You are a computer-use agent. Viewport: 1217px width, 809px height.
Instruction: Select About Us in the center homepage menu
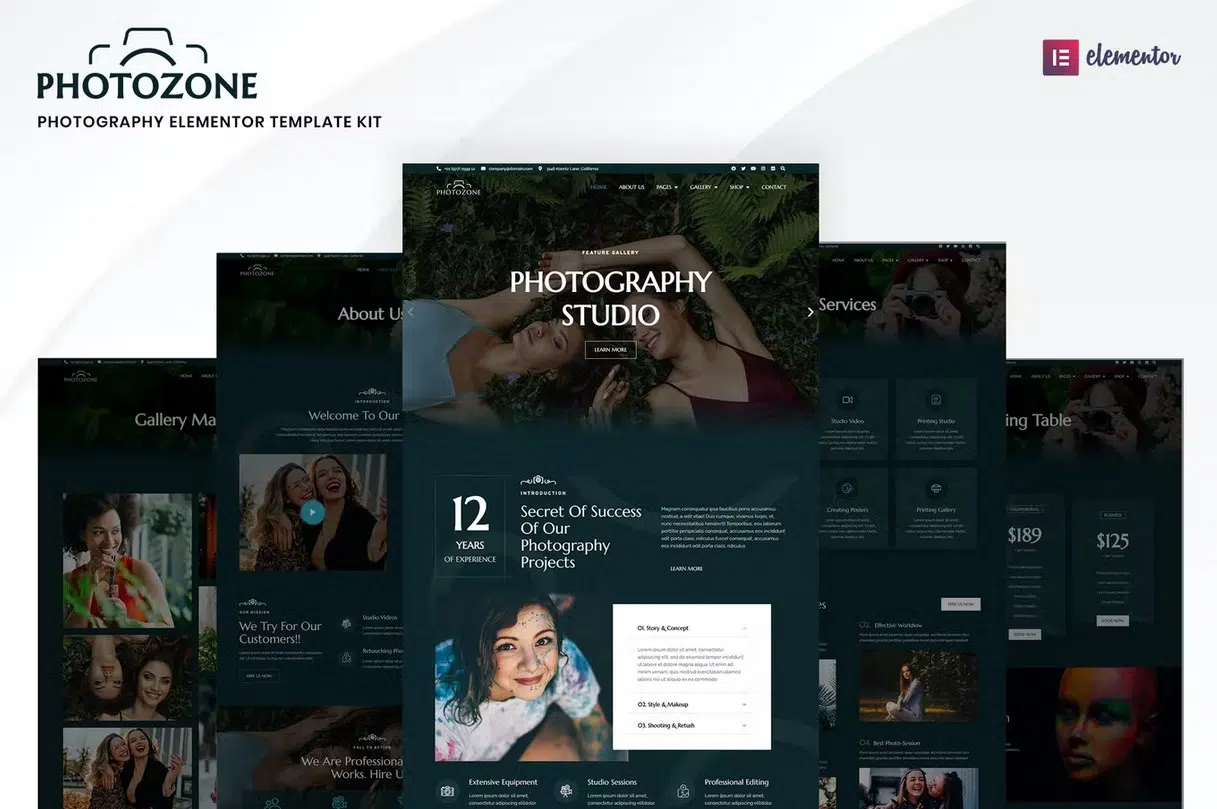[x=631, y=187]
